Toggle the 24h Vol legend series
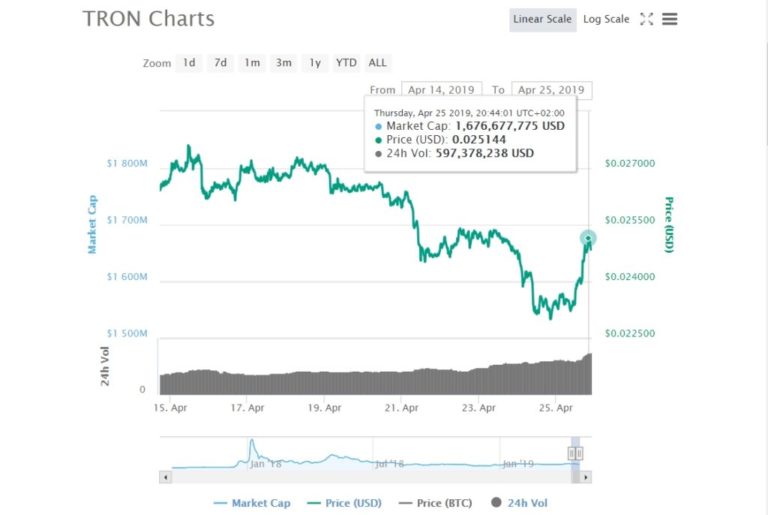 (522, 502)
